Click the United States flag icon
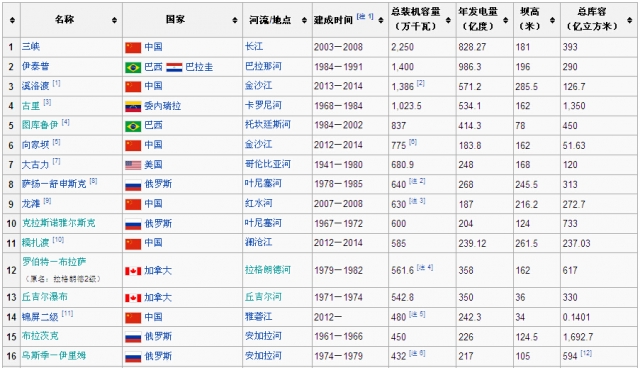Viewport: 640px width, 368px height. (133, 165)
